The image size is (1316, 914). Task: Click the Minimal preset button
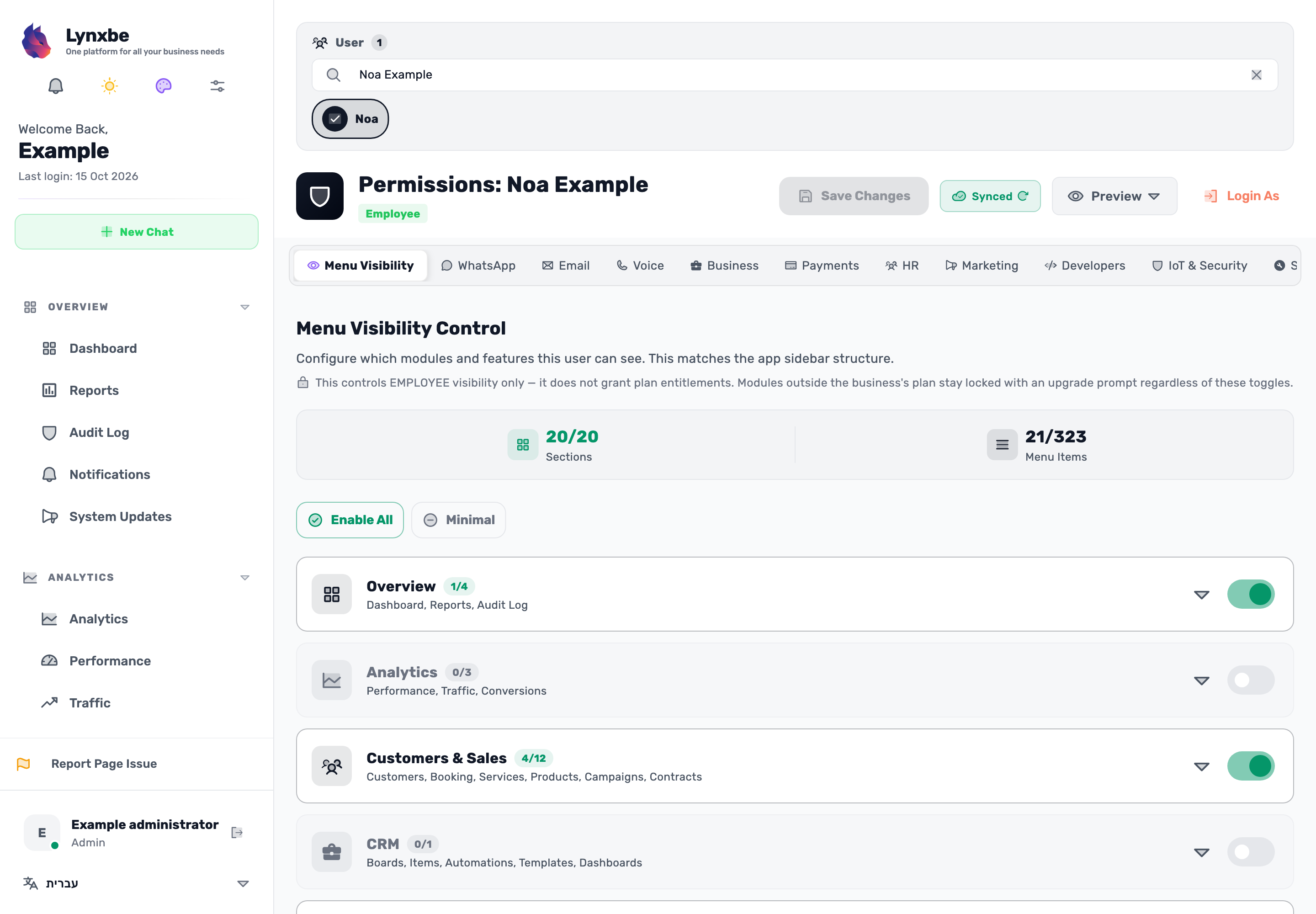458,520
